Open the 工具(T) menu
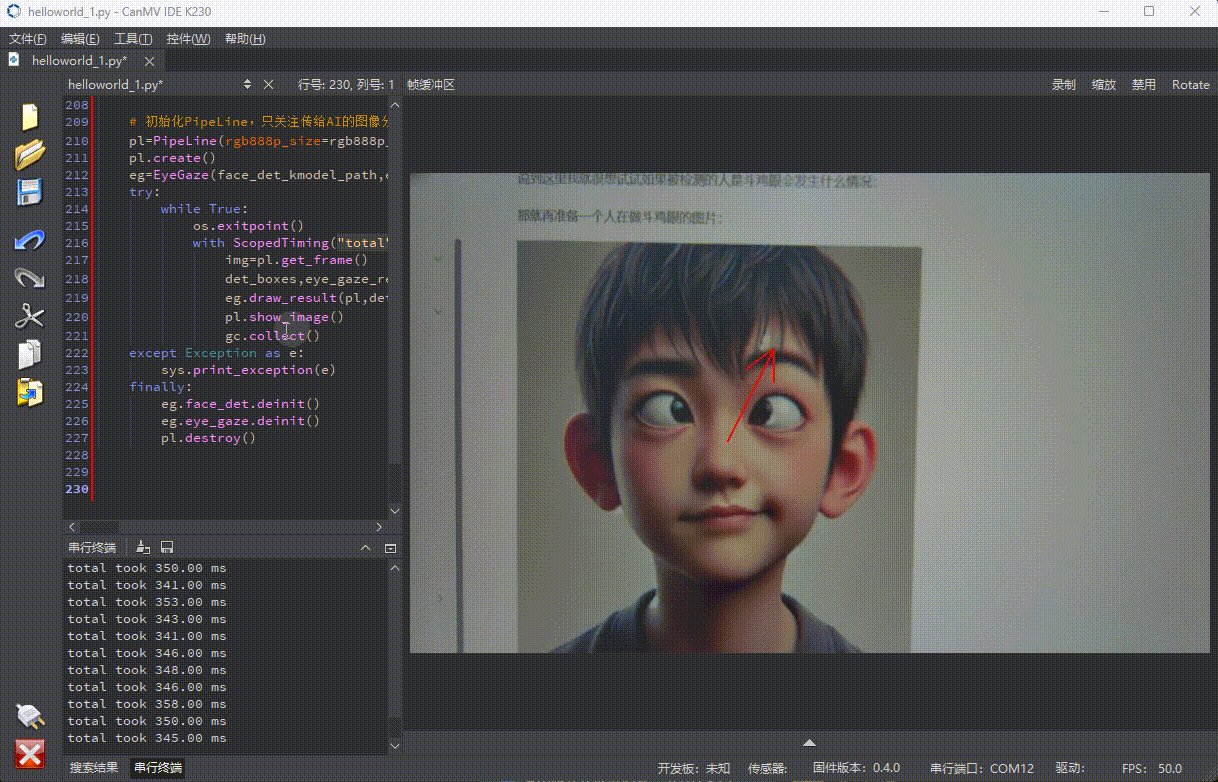The image size is (1218, 782). [x=133, y=39]
